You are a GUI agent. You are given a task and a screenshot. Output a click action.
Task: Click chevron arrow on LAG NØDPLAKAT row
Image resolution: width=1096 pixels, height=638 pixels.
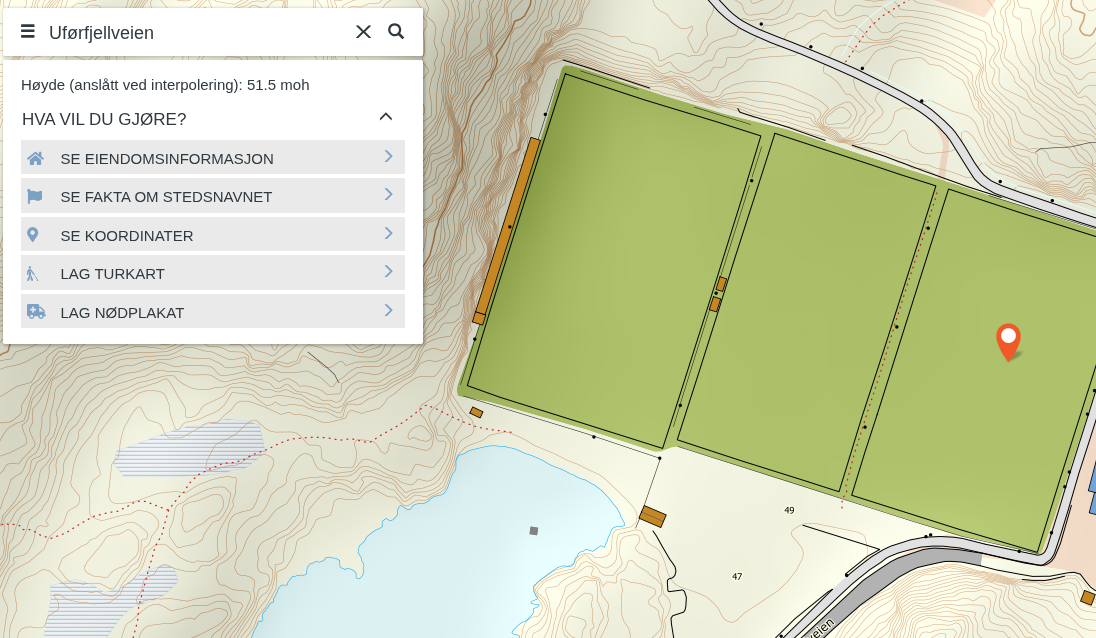[389, 310]
